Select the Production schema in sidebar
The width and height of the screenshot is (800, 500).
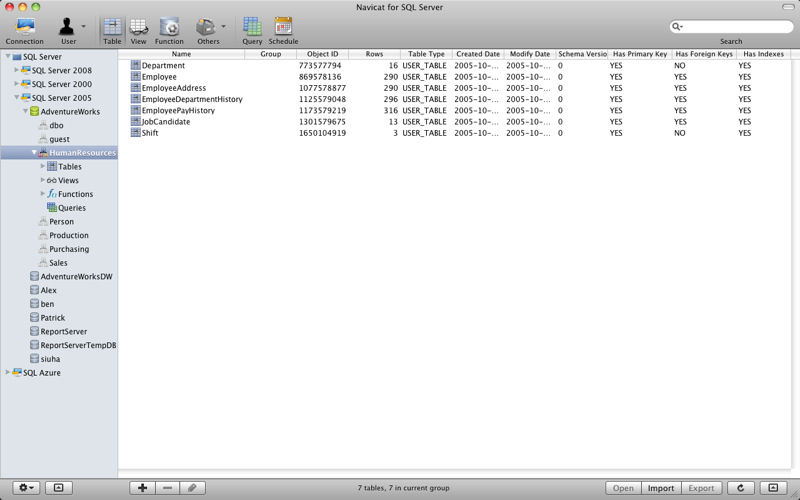[x=69, y=235]
